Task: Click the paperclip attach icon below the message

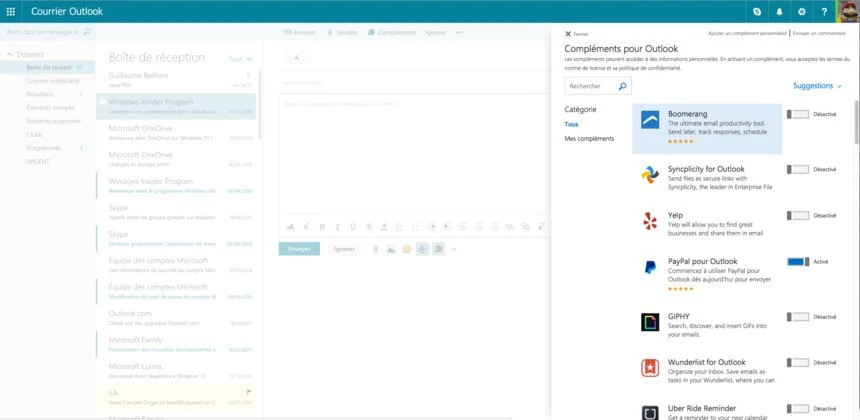Action: click(x=375, y=249)
